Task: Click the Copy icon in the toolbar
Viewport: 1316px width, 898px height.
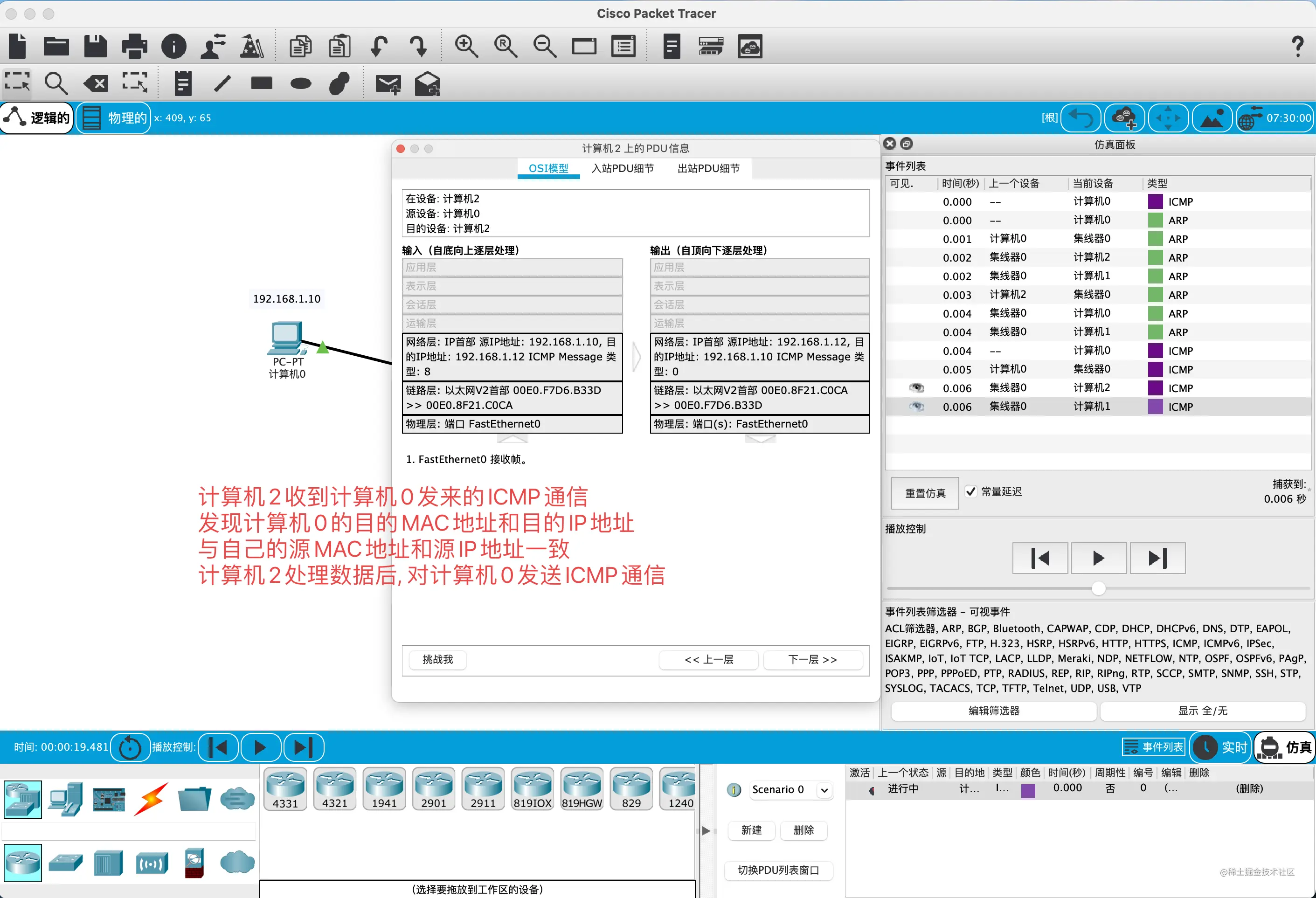Action: [300, 46]
